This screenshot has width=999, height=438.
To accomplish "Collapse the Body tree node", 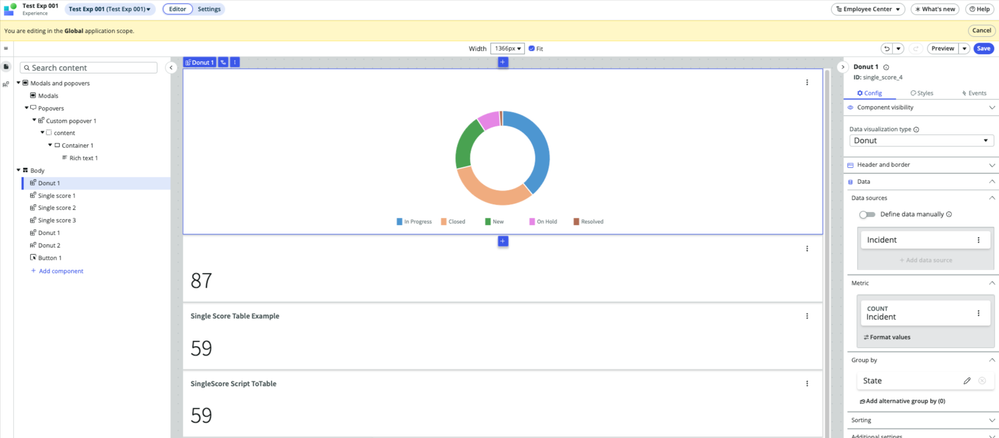I will [18, 170].
